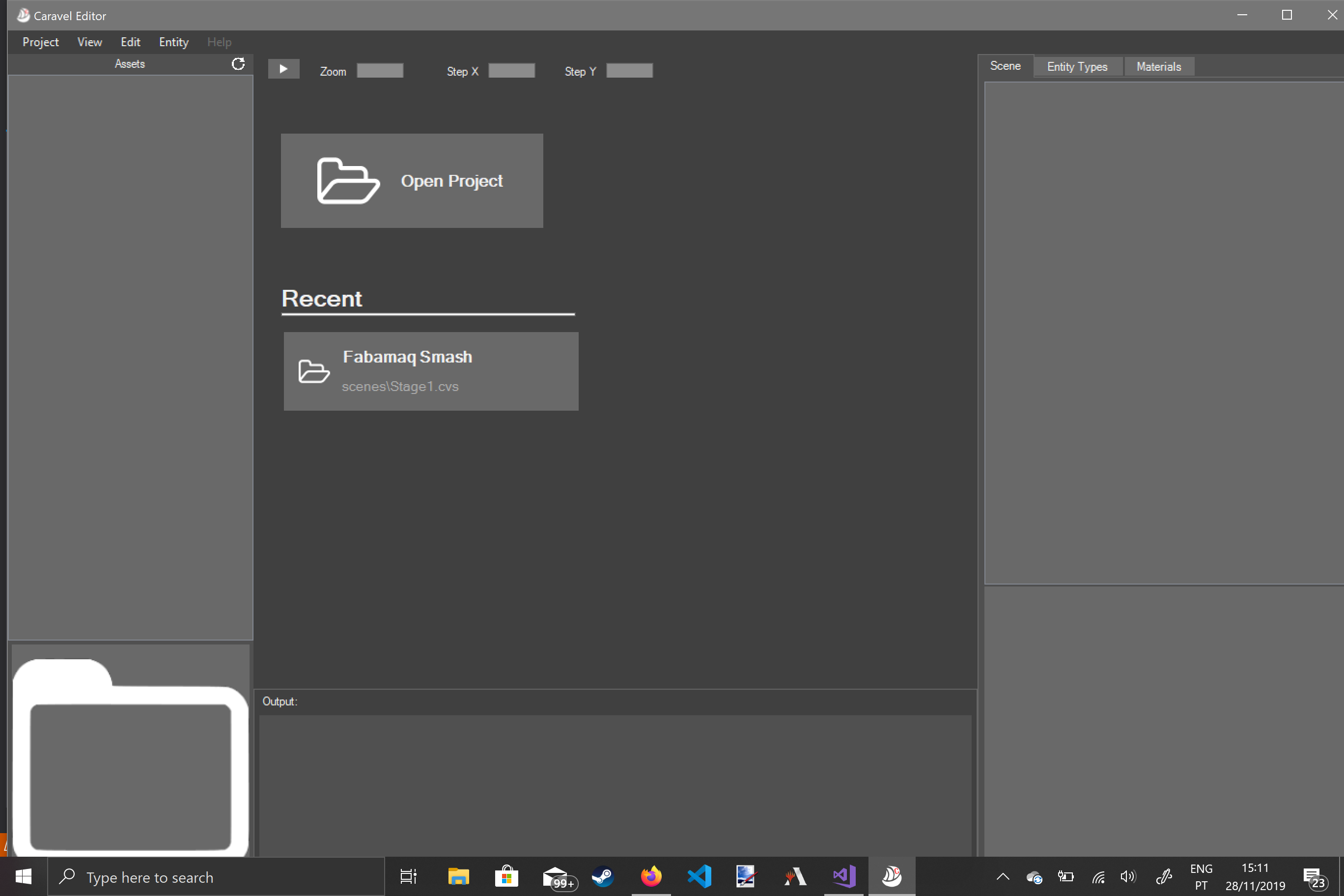Switch to the Materials tab

point(1158,67)
